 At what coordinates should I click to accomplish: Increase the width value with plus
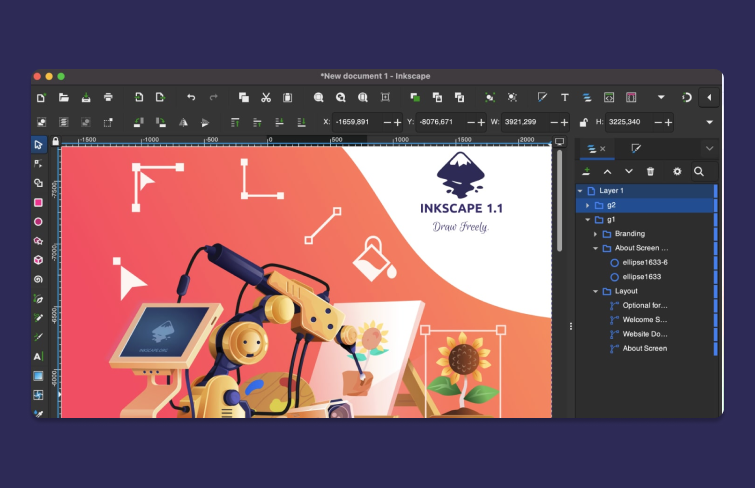564,123
